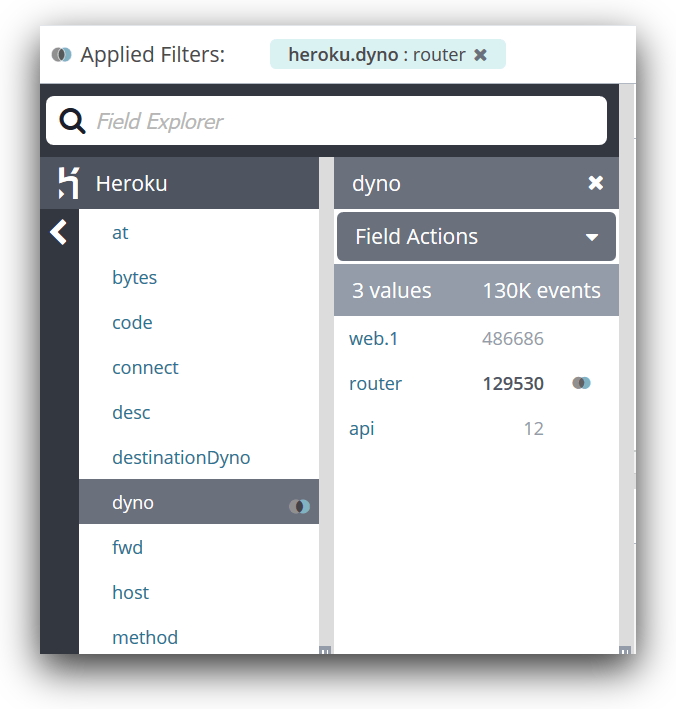Open the connect field
Image resolution: width=676 pixels, height=709 pixels.
click(145, 368)
